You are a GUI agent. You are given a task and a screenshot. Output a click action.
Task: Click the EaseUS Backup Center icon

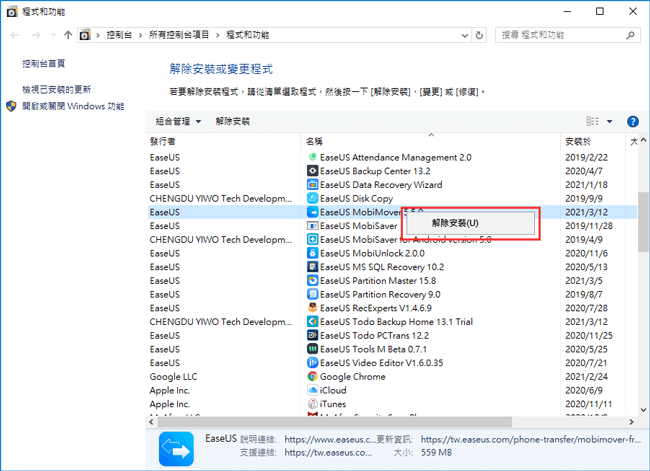(313, 171)
